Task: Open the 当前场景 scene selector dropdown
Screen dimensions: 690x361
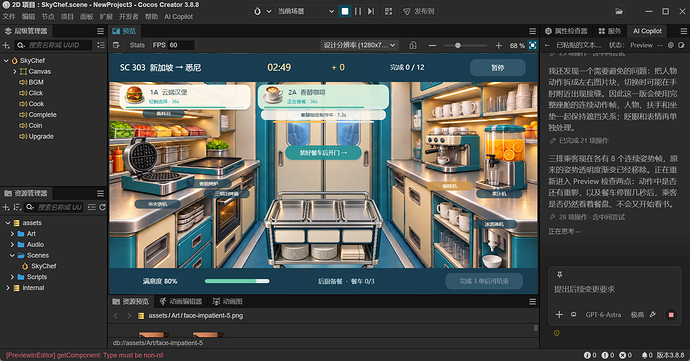Action: pos(306,11)
